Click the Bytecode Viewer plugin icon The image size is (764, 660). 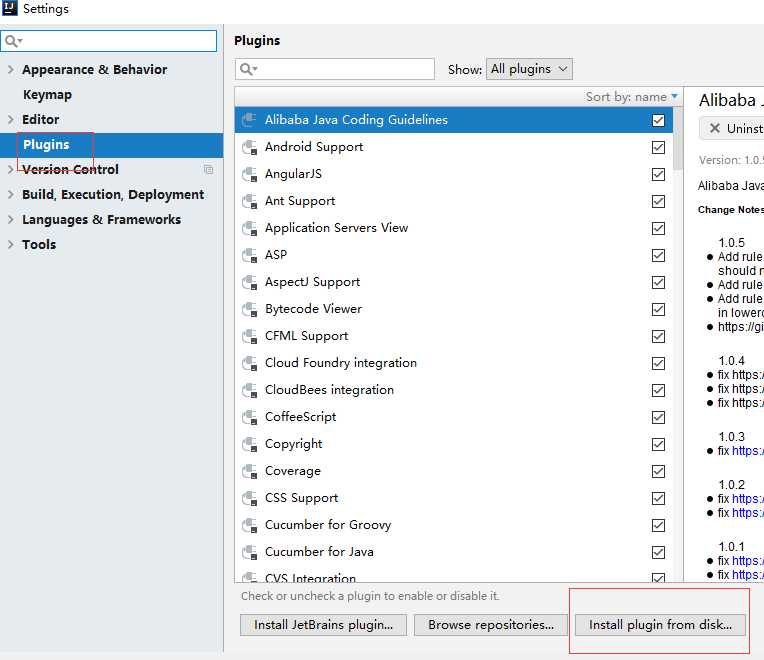point(250,309)
